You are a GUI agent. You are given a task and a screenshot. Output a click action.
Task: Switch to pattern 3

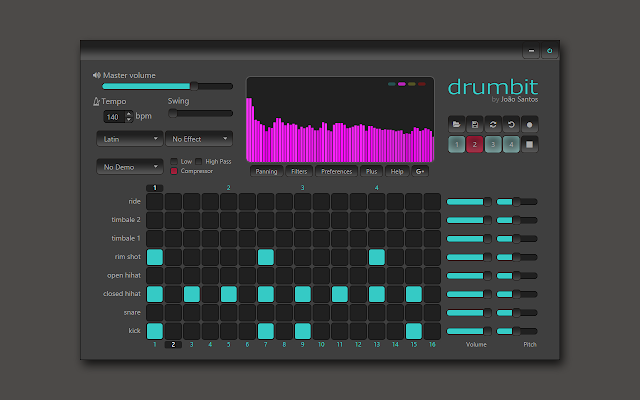click(493, 144)
